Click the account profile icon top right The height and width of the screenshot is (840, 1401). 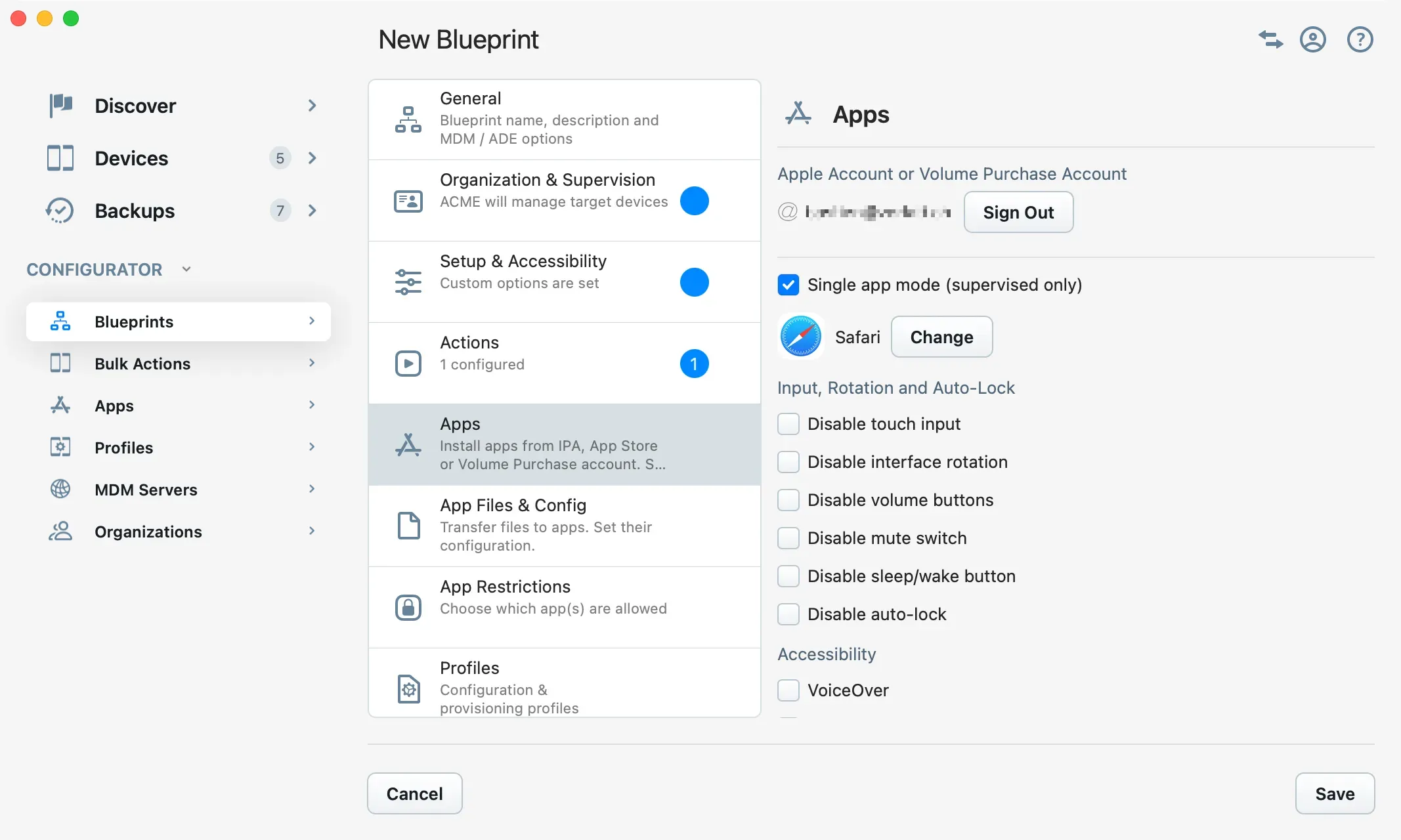point(1313,39)
